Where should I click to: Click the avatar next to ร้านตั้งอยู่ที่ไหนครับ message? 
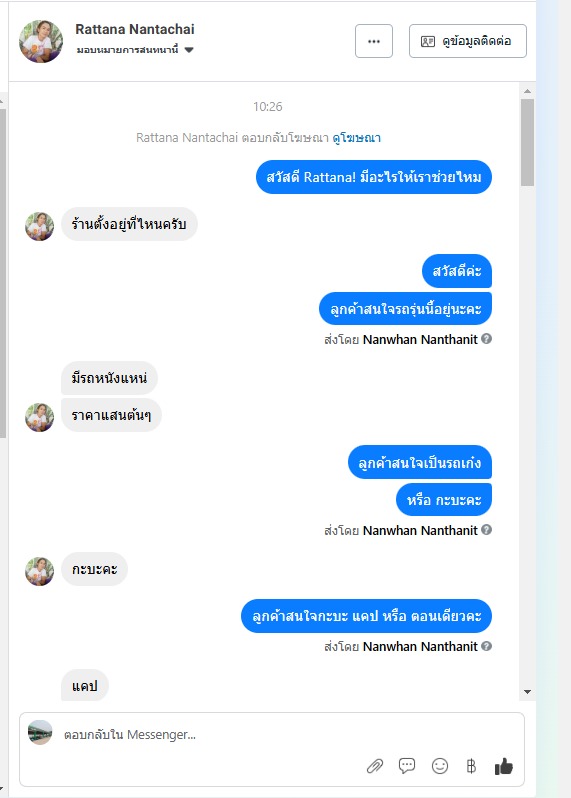tap(40, 226)
